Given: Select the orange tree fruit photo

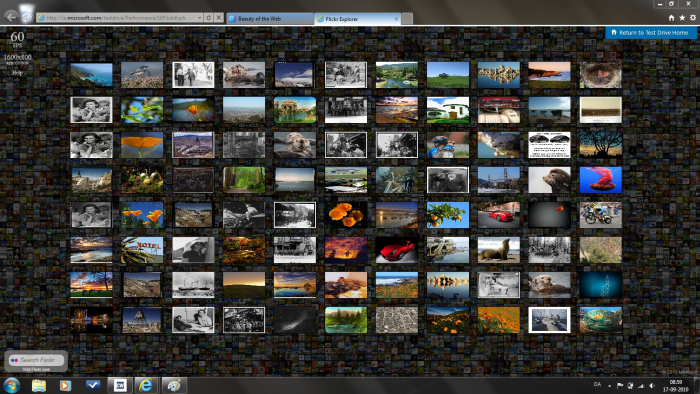Looking at the screenshot, I should tap(448, 215).
